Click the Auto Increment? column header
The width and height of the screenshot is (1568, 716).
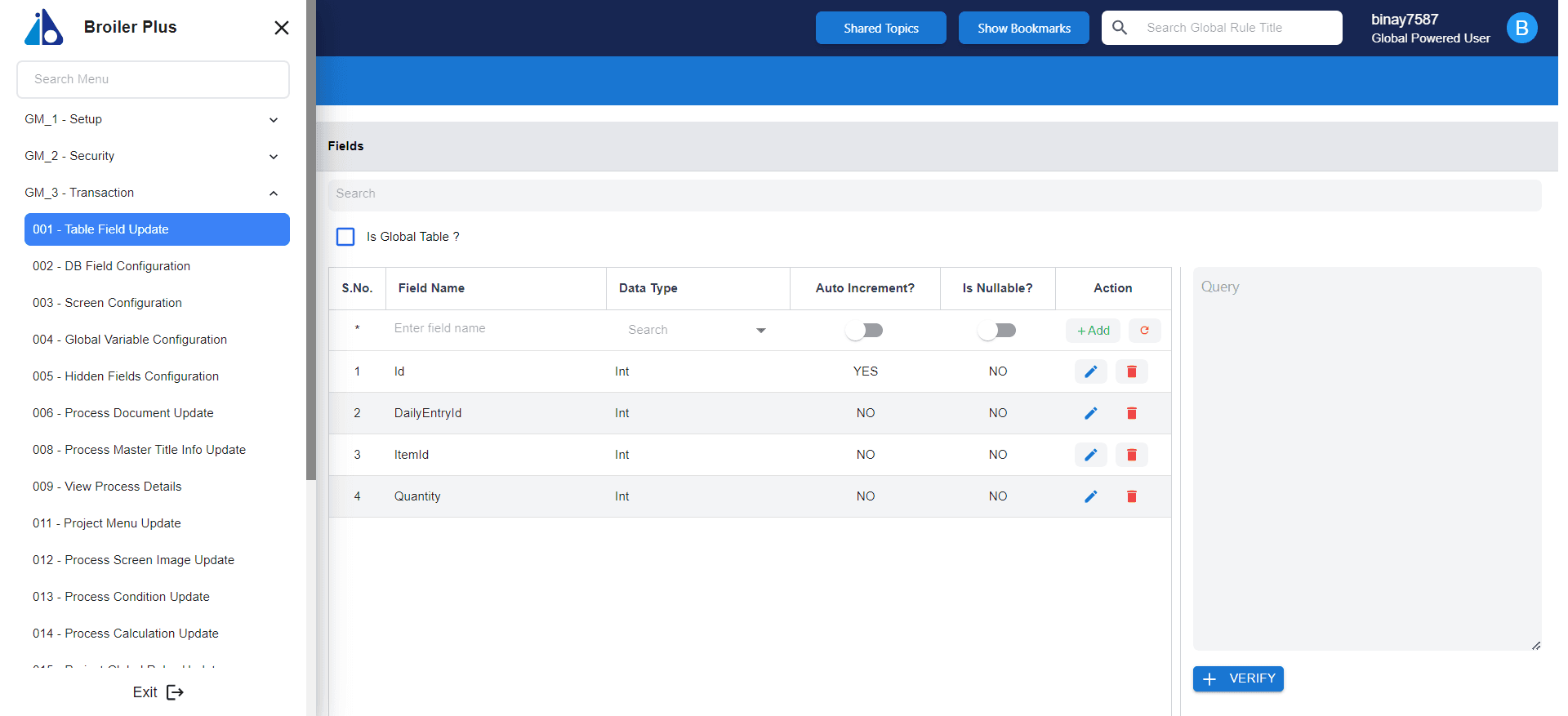click(865, 288)
